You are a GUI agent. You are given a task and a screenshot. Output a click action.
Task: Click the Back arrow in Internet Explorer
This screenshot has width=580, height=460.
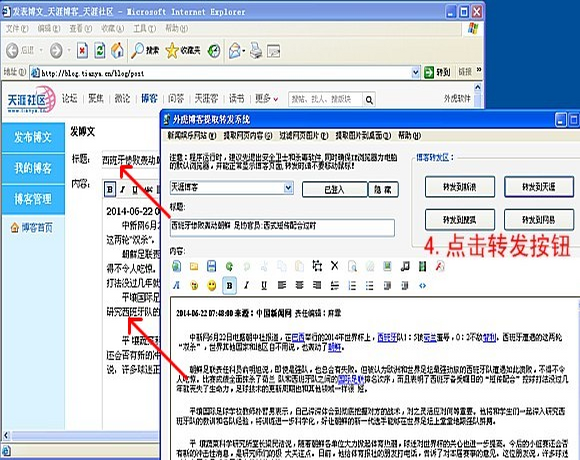(12, 50)
